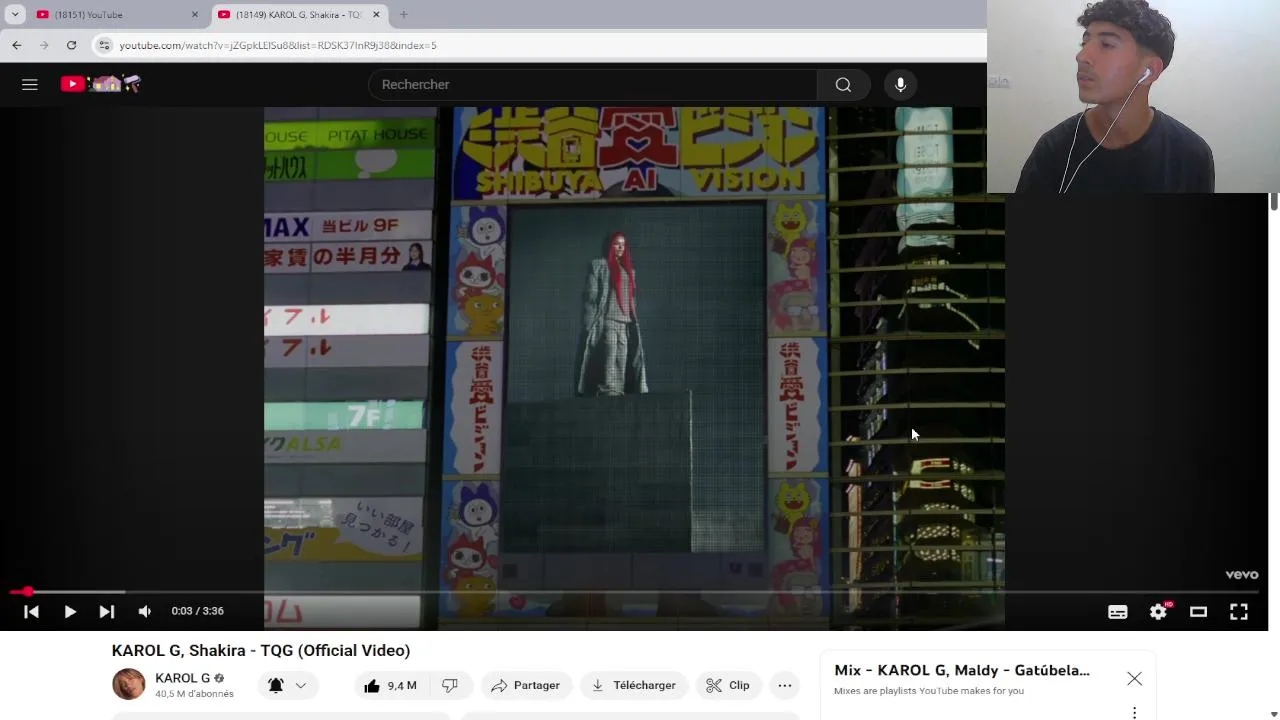Play the paused video

click(70, 611)
